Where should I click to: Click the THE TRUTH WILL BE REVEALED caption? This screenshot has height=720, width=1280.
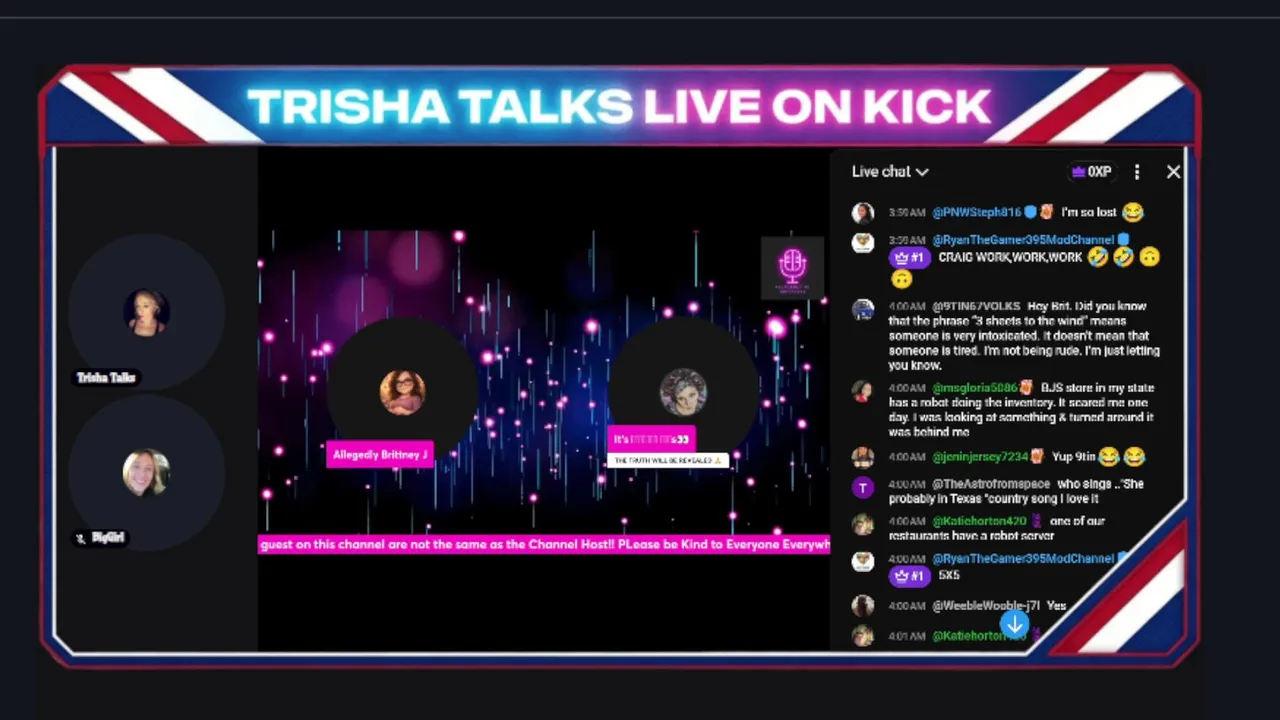coord(667,460)
